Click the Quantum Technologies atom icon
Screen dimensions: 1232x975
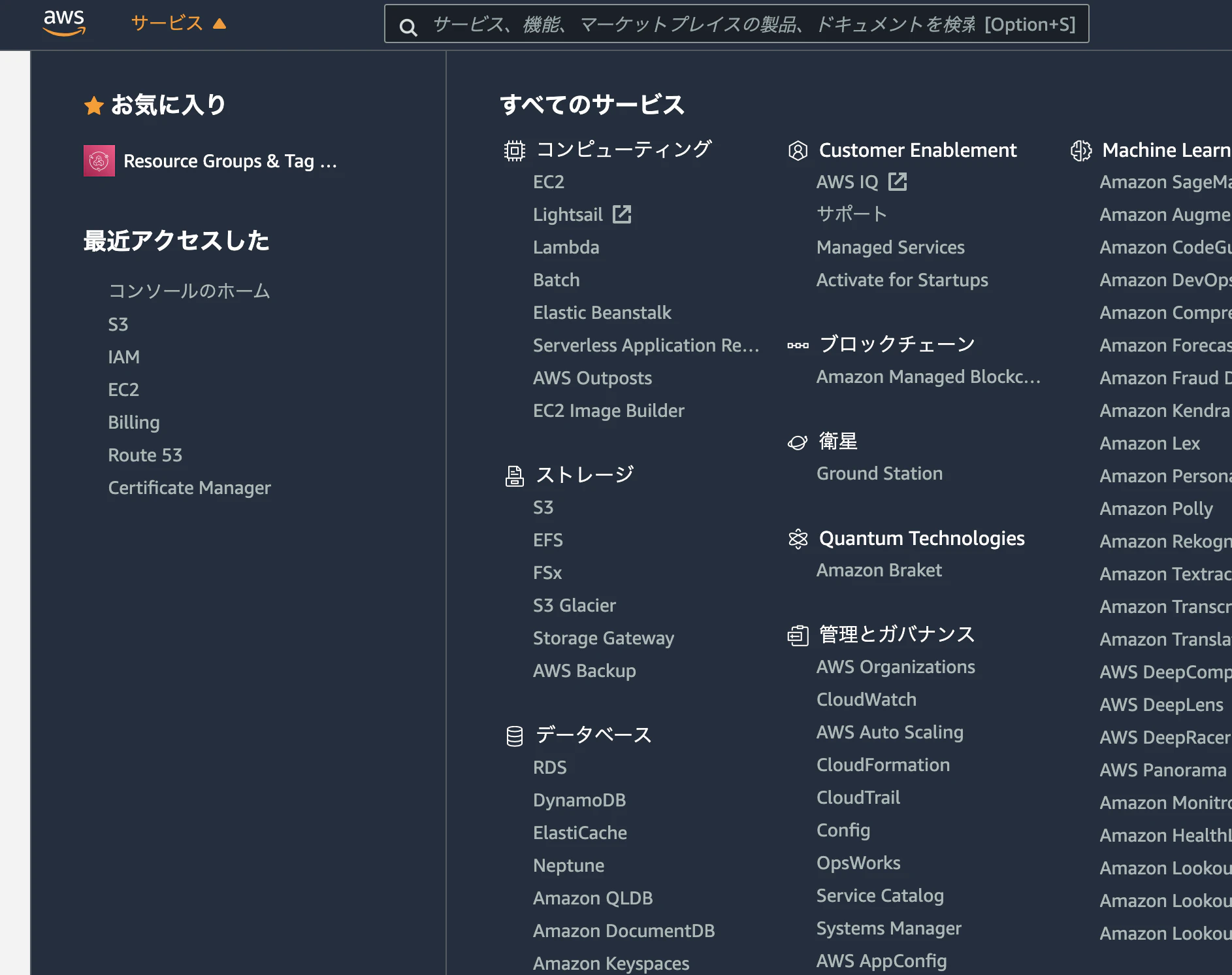click(798, 539)
